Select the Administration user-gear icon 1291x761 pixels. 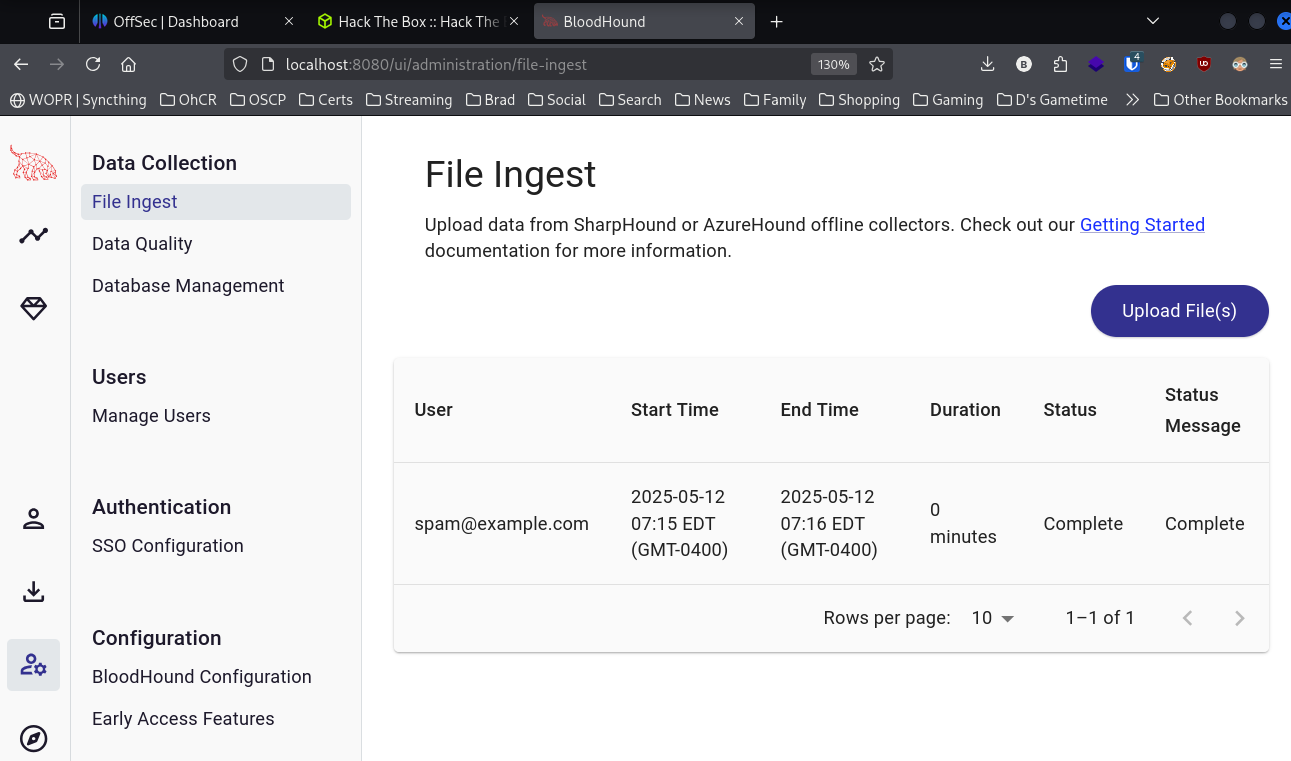[x=33, y=665]
